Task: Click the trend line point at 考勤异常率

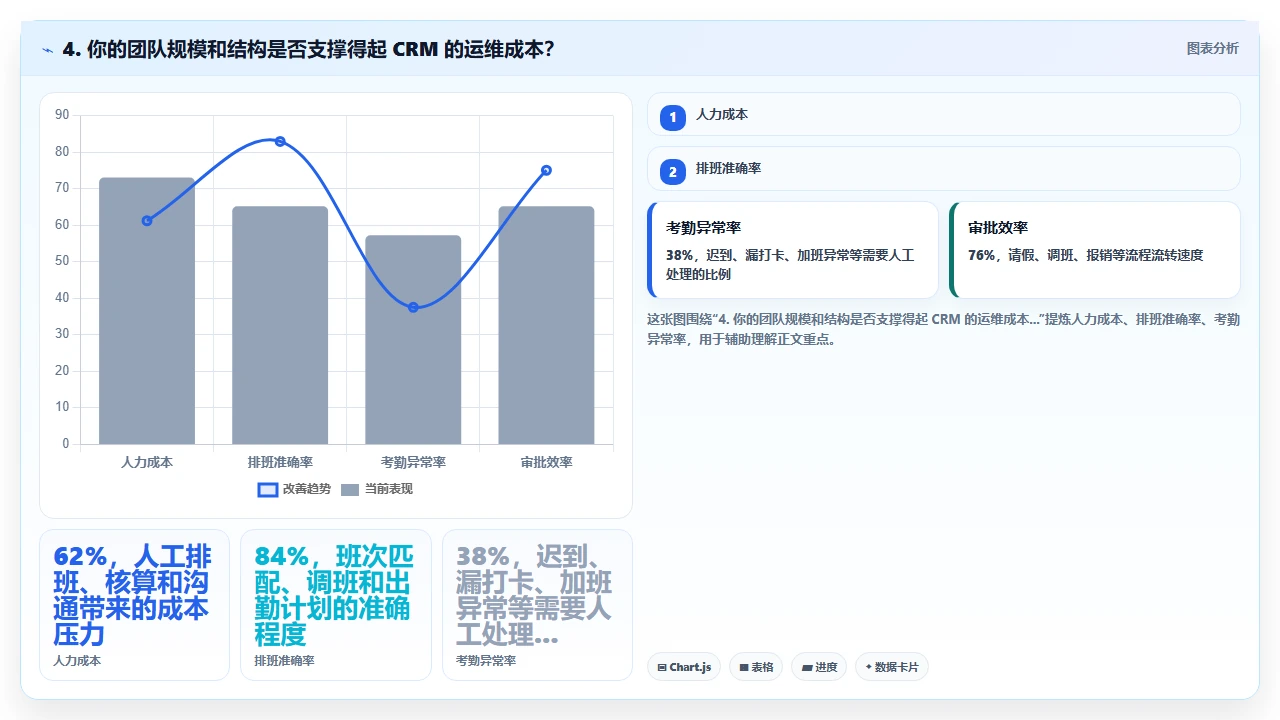Action: point(413,307)
